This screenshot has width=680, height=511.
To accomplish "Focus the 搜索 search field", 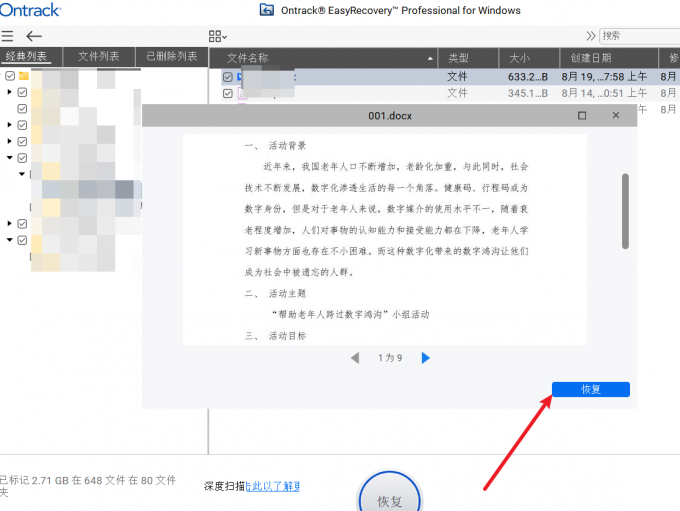I will pyautogui.click(x=640, y=36).
